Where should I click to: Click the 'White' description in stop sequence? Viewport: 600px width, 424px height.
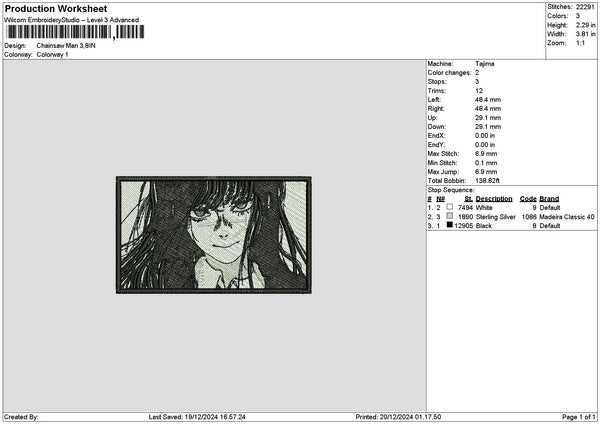pyautogui.click(x=484, y=208)
